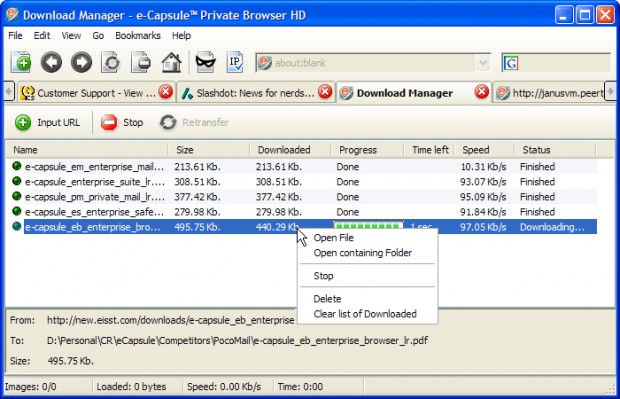Image resolution: width=620 pixels, height=399 pixels.
Task: Click status dot of e-capsule_es_enterprise_safe row
Action: point(17,211)
